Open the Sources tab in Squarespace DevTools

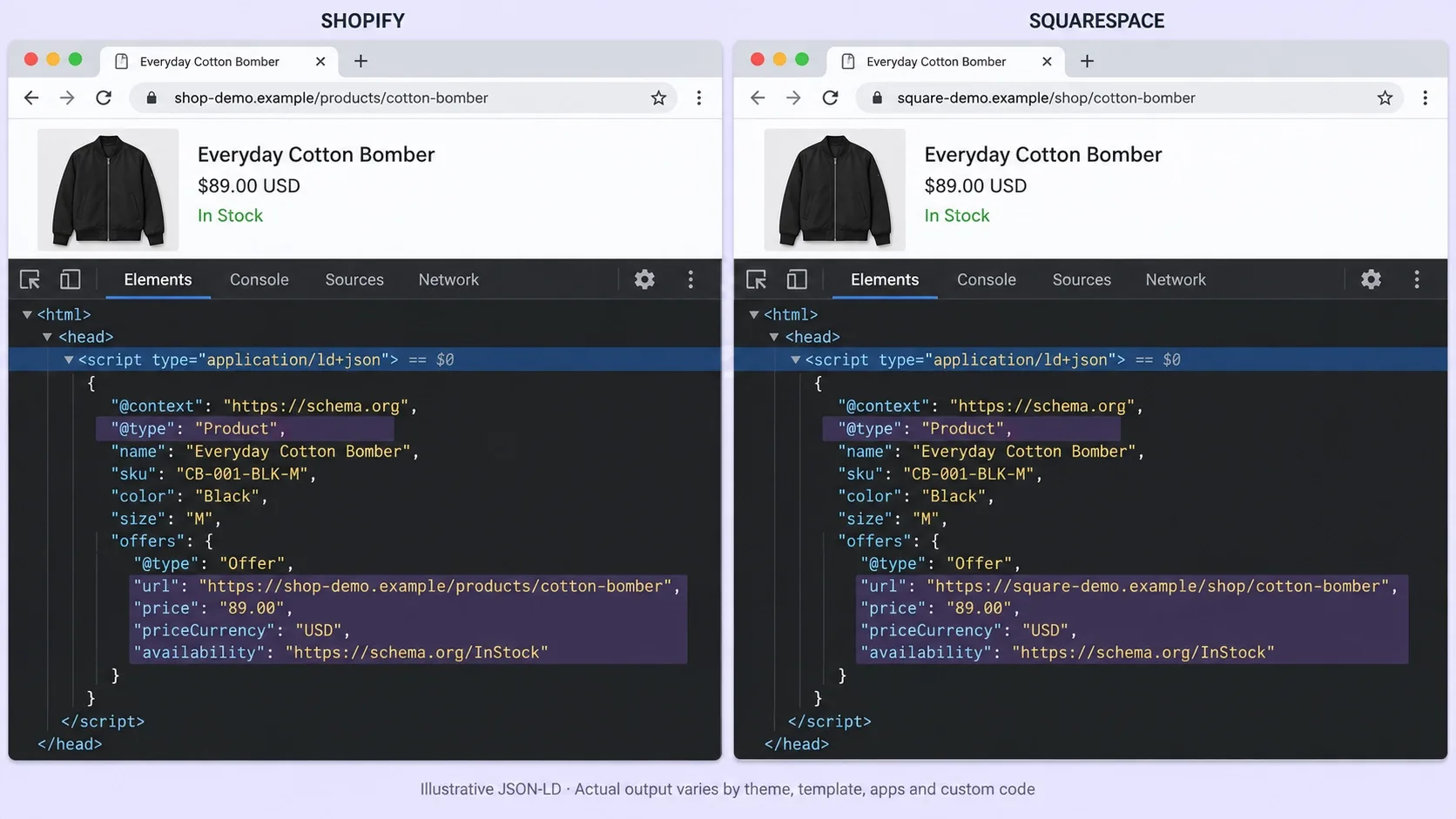point(1082,279)
